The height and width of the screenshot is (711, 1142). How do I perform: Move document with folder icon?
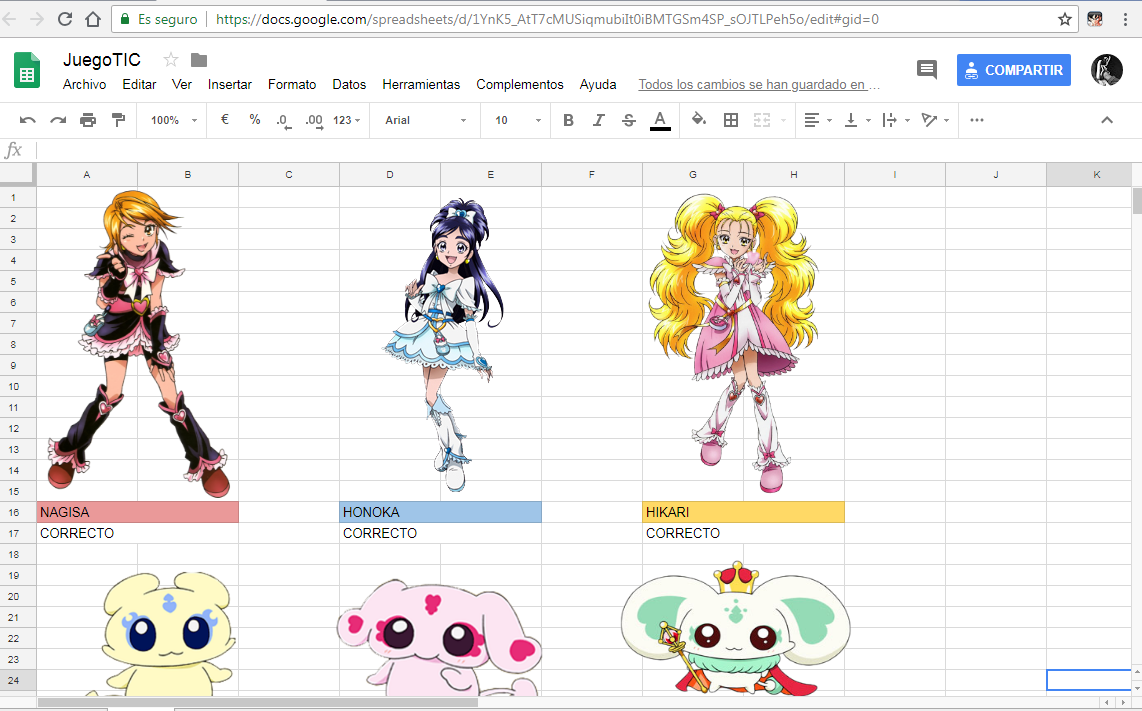click(199, 60)
